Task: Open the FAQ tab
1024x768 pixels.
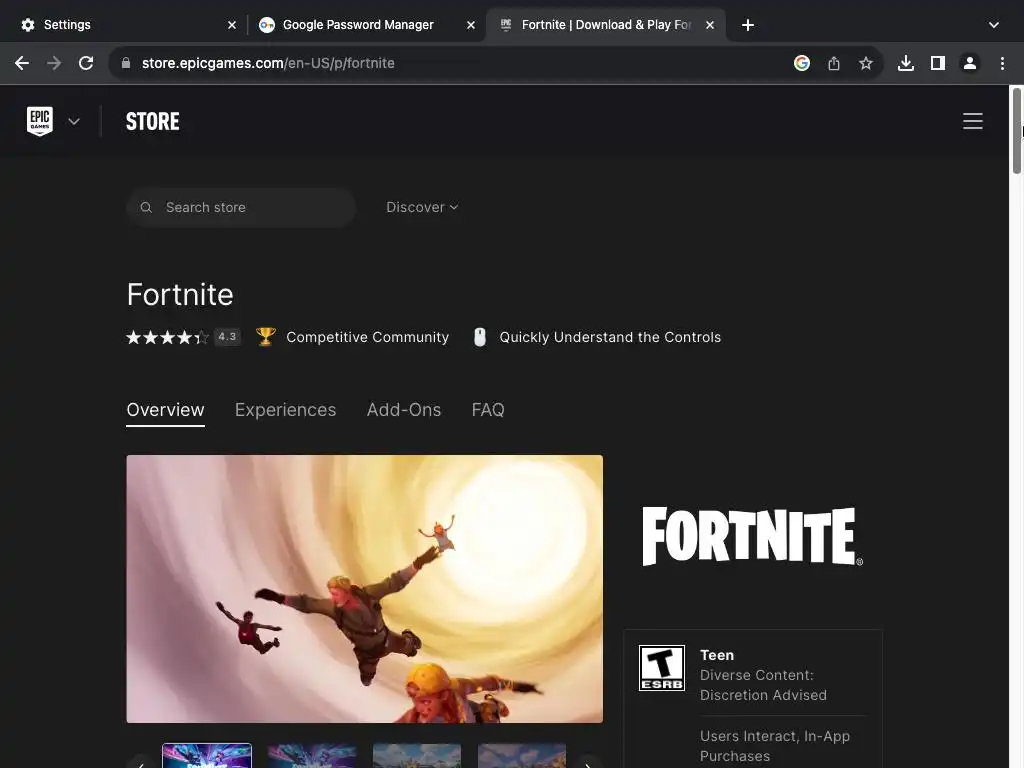Action: (488, 410)
